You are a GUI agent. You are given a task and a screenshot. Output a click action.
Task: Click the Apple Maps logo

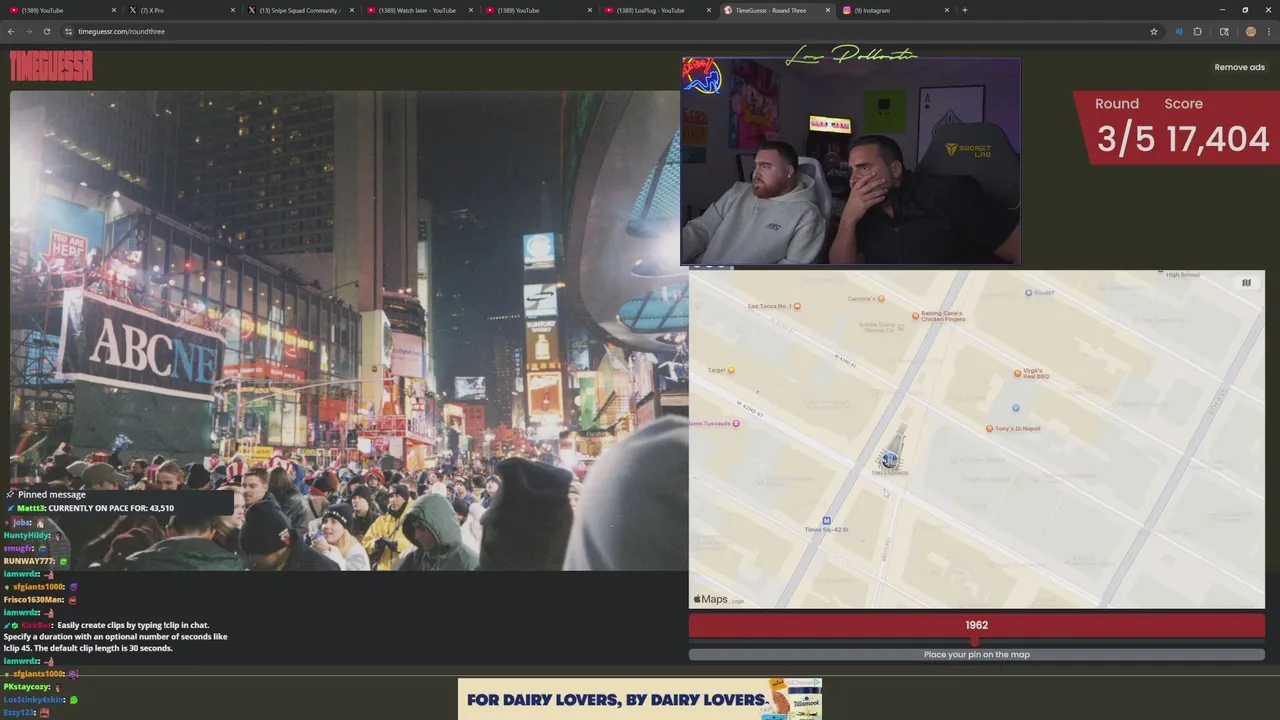(710, 599)
